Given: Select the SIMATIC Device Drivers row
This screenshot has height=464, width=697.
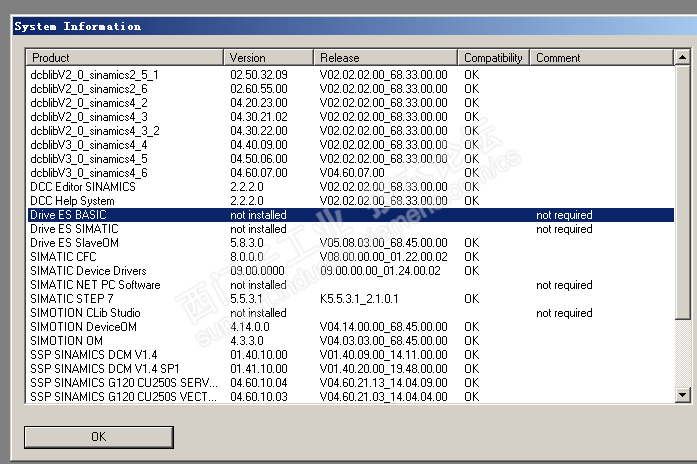Looking at the screenshot, I should tap(350, 271).
